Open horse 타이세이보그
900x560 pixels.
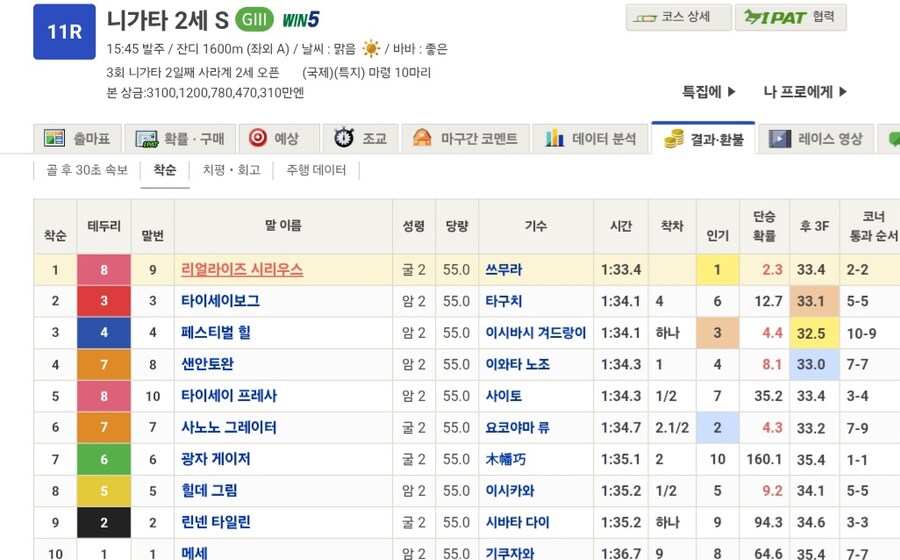point(220,301)
